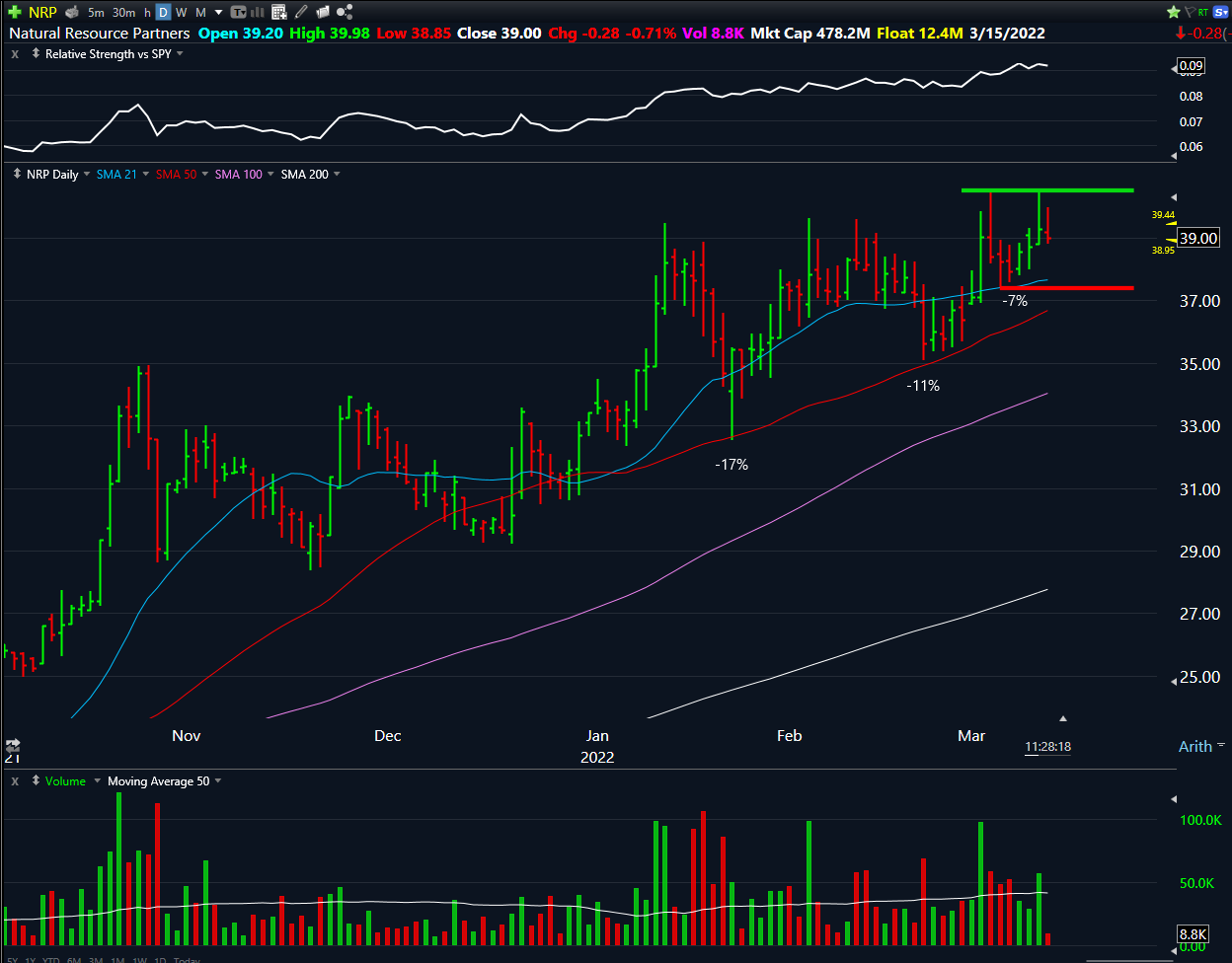Click the move arrows on Volume pane
This screenshot has height=963, width=1232.
pyautogui.click(x=36, y=781)
